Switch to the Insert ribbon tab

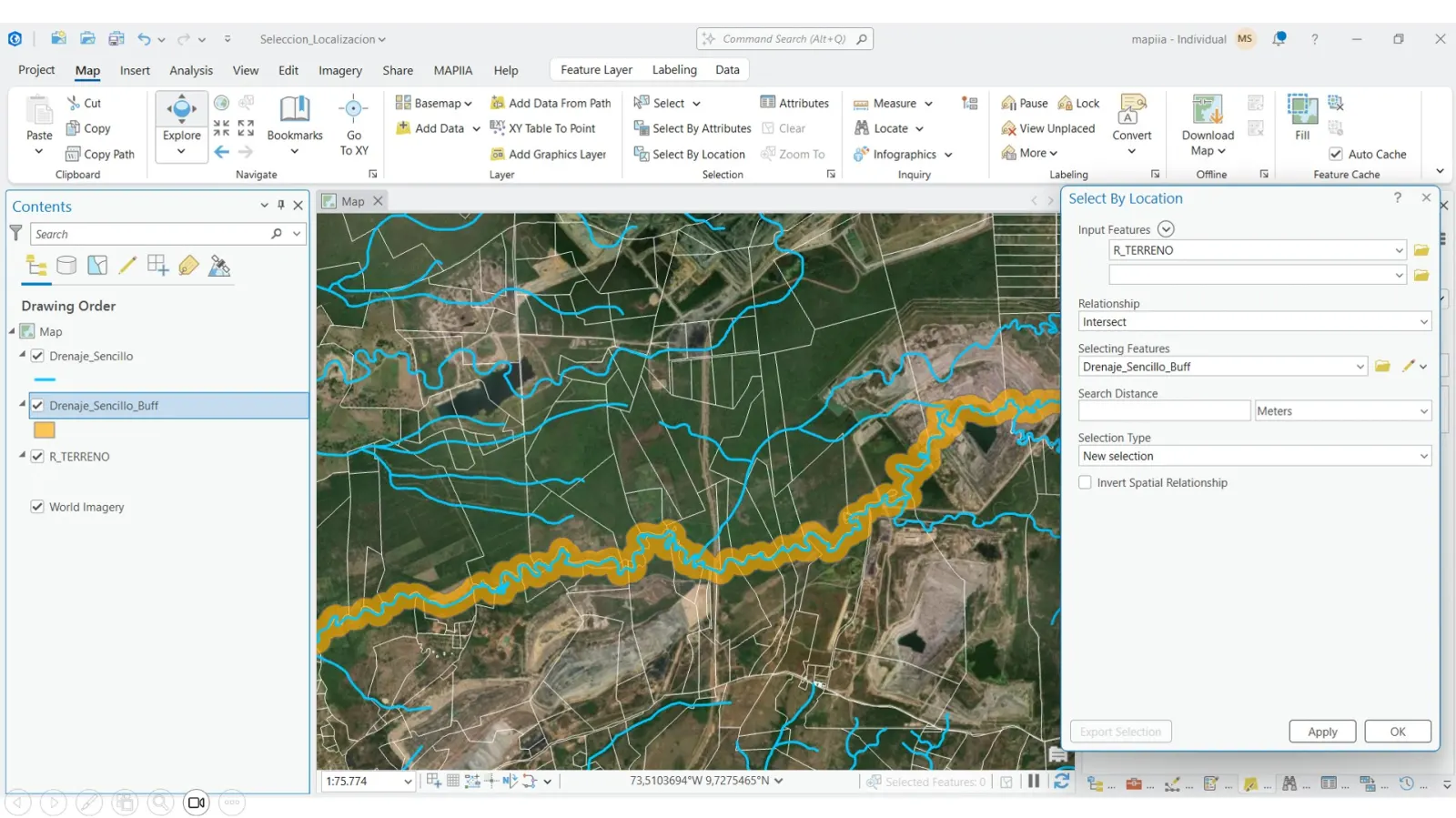135,70
